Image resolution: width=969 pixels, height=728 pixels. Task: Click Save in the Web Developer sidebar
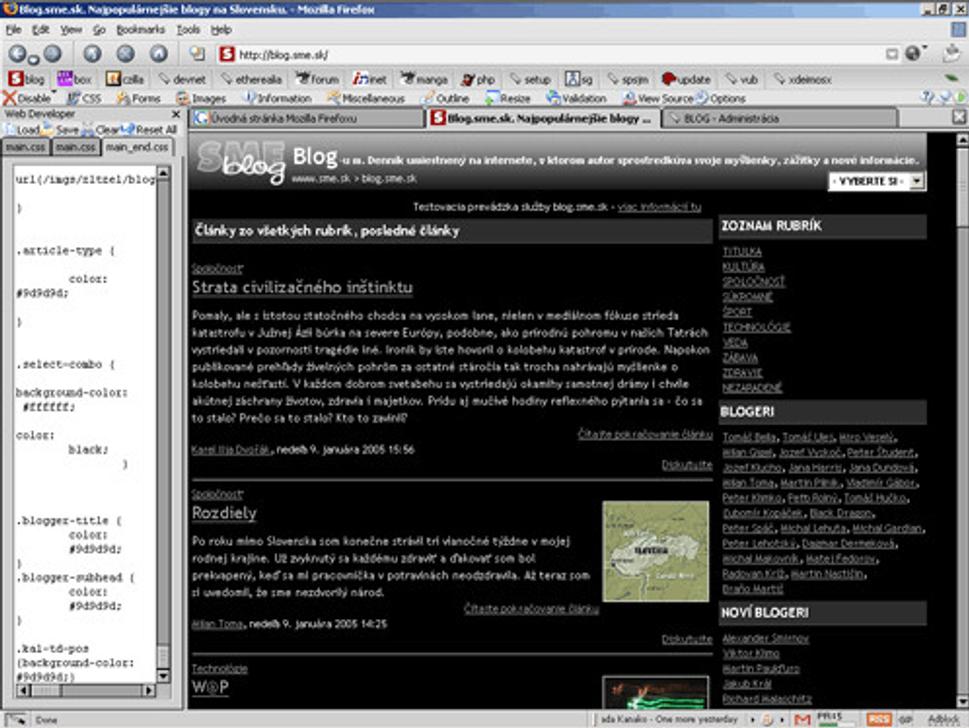tap(61, 130)
